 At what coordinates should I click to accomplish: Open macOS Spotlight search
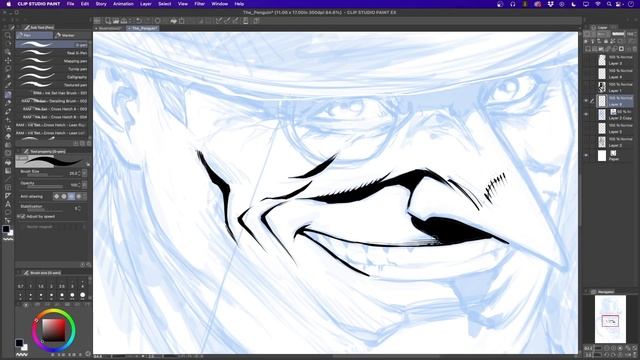point(609,4)
